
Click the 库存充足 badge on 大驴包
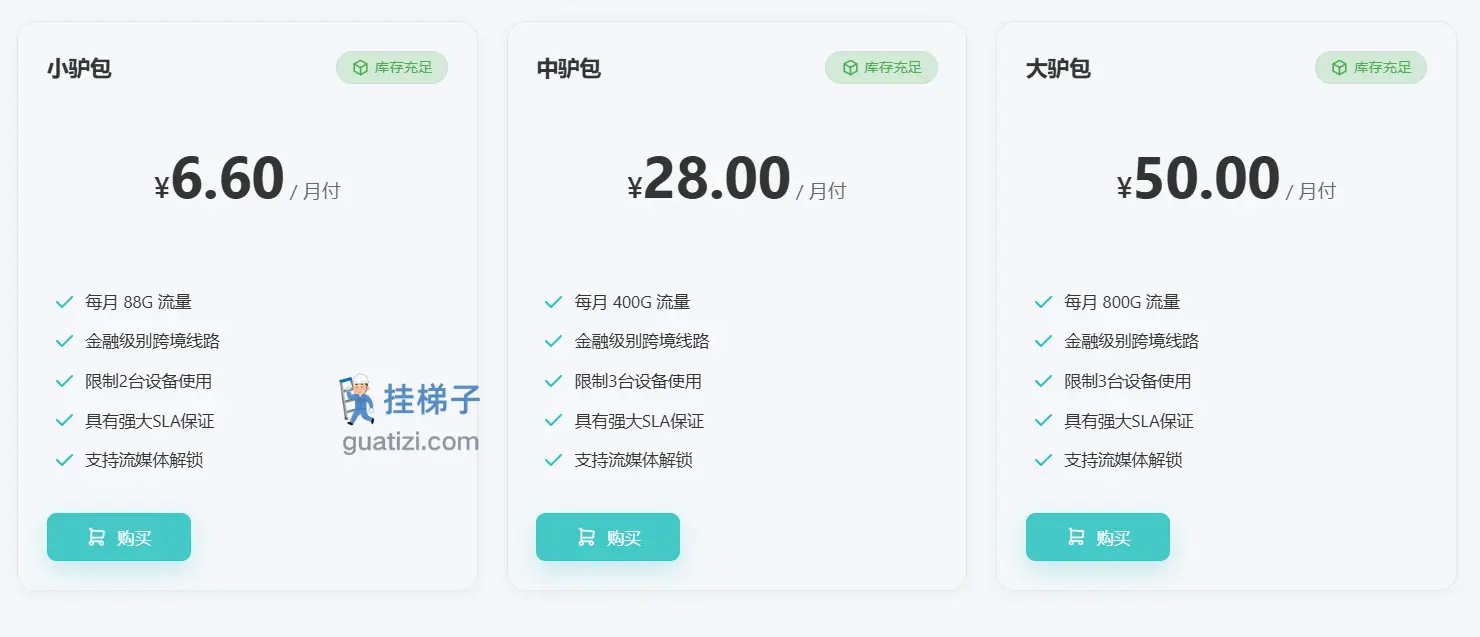pyautogui.click(x=1371, y=68)
